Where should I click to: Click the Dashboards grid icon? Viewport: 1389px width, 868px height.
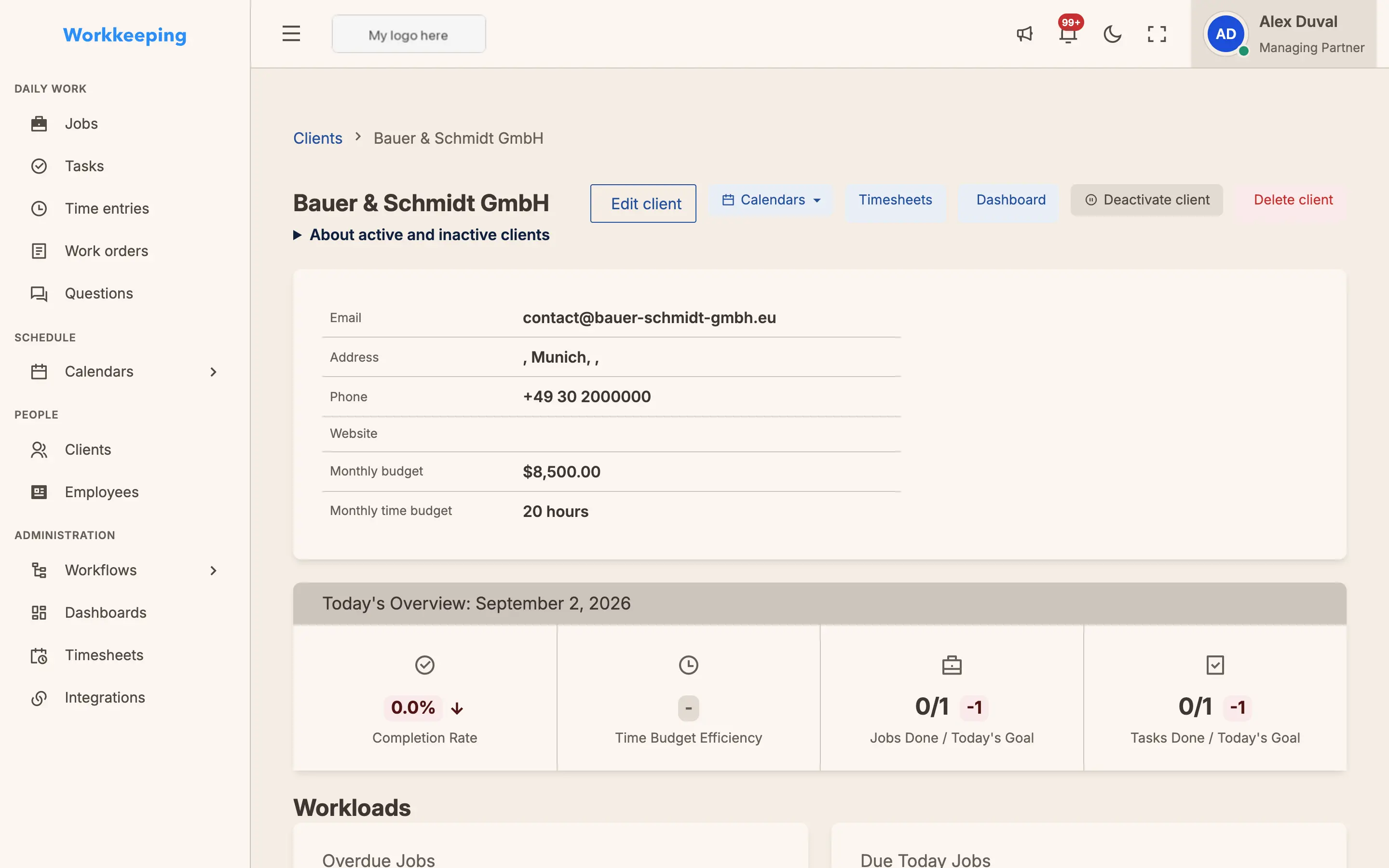39,612
